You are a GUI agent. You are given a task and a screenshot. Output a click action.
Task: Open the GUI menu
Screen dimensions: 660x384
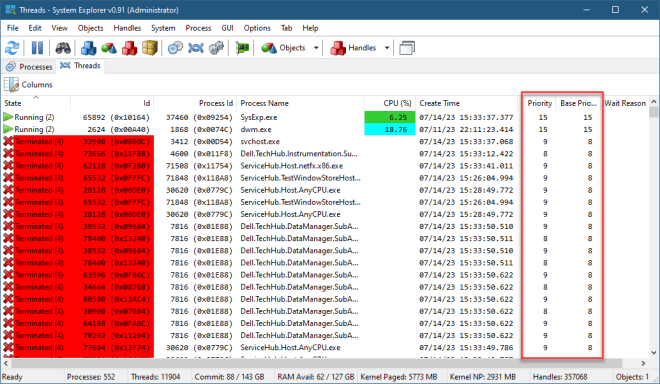point(227,28)
